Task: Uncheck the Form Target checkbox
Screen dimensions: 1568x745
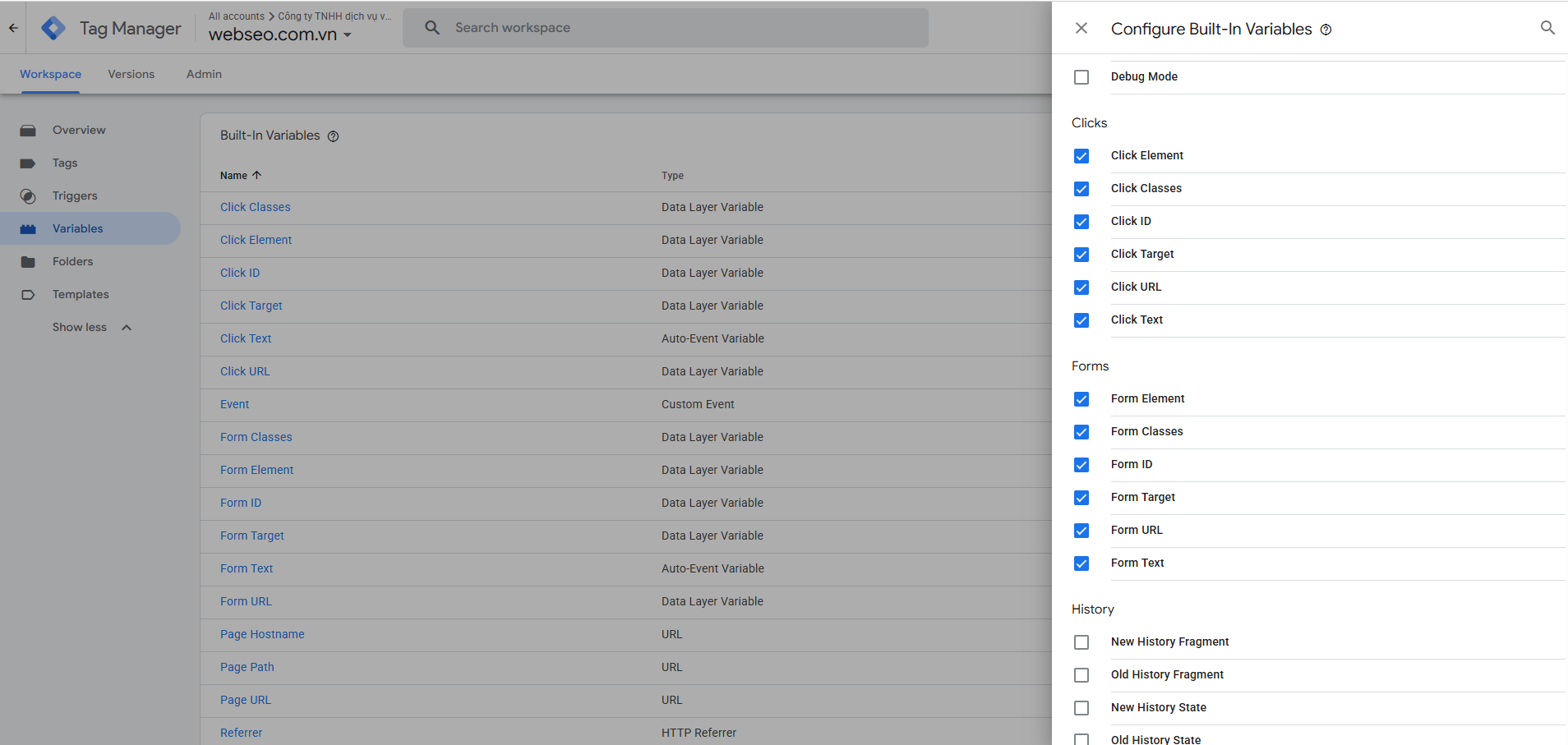Action: (1081, 498)
